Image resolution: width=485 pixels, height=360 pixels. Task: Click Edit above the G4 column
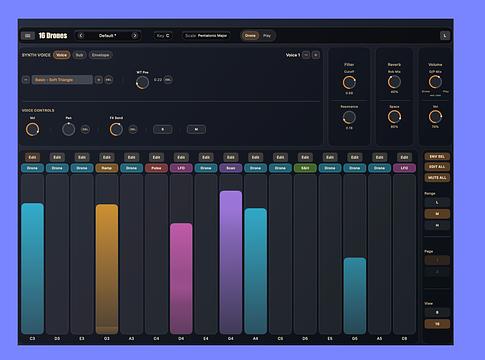(231, 157)
